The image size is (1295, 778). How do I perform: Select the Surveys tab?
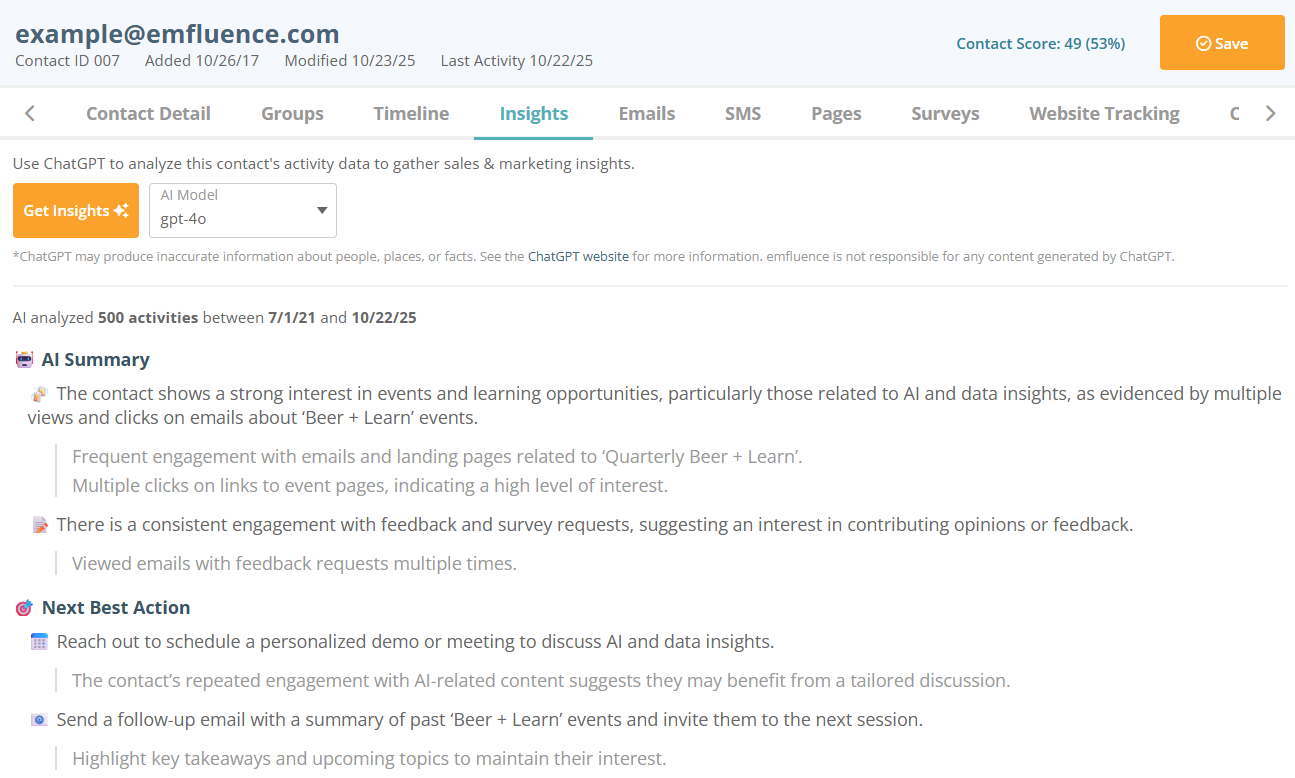[945, 114]
